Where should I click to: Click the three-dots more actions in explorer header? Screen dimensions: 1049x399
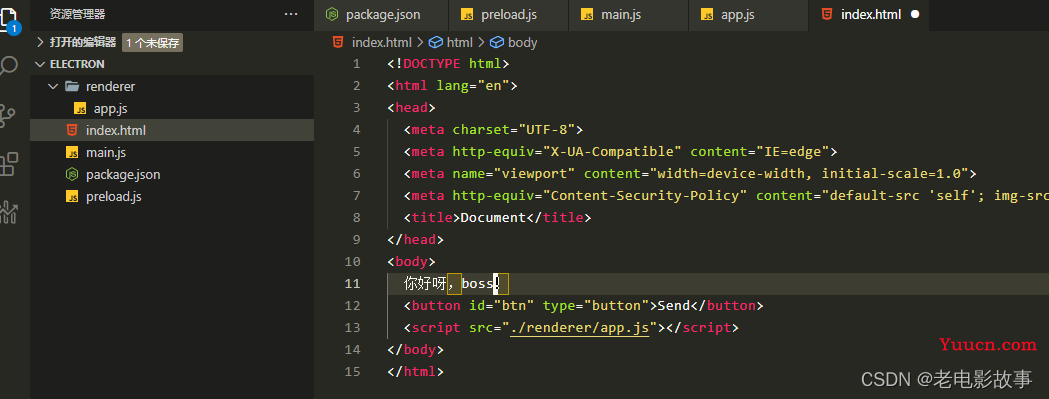point(291,14)
